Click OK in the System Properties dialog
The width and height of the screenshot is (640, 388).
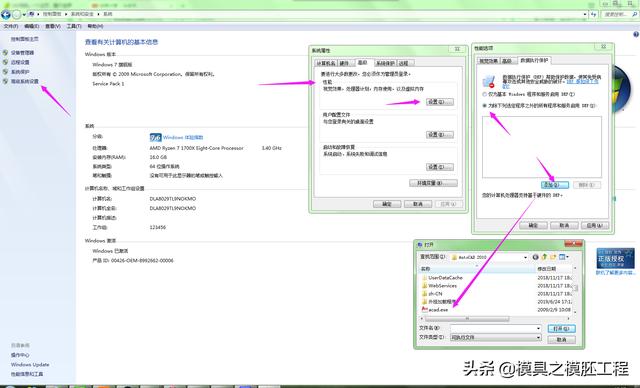click(387, 204)
